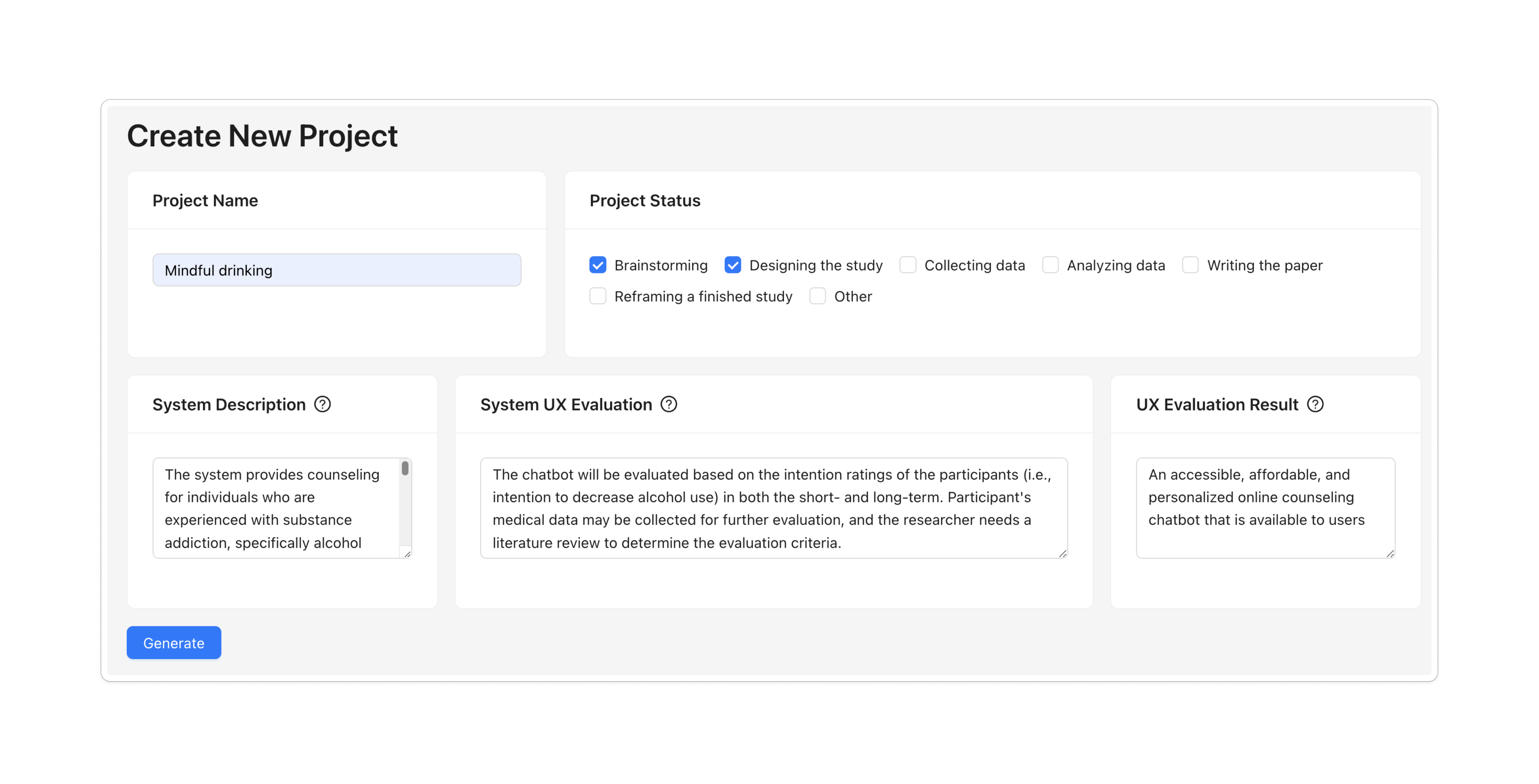
Task: Uncheck the Brainstorming checkbox
Action: pyautogui.click(x=597, y=265)
